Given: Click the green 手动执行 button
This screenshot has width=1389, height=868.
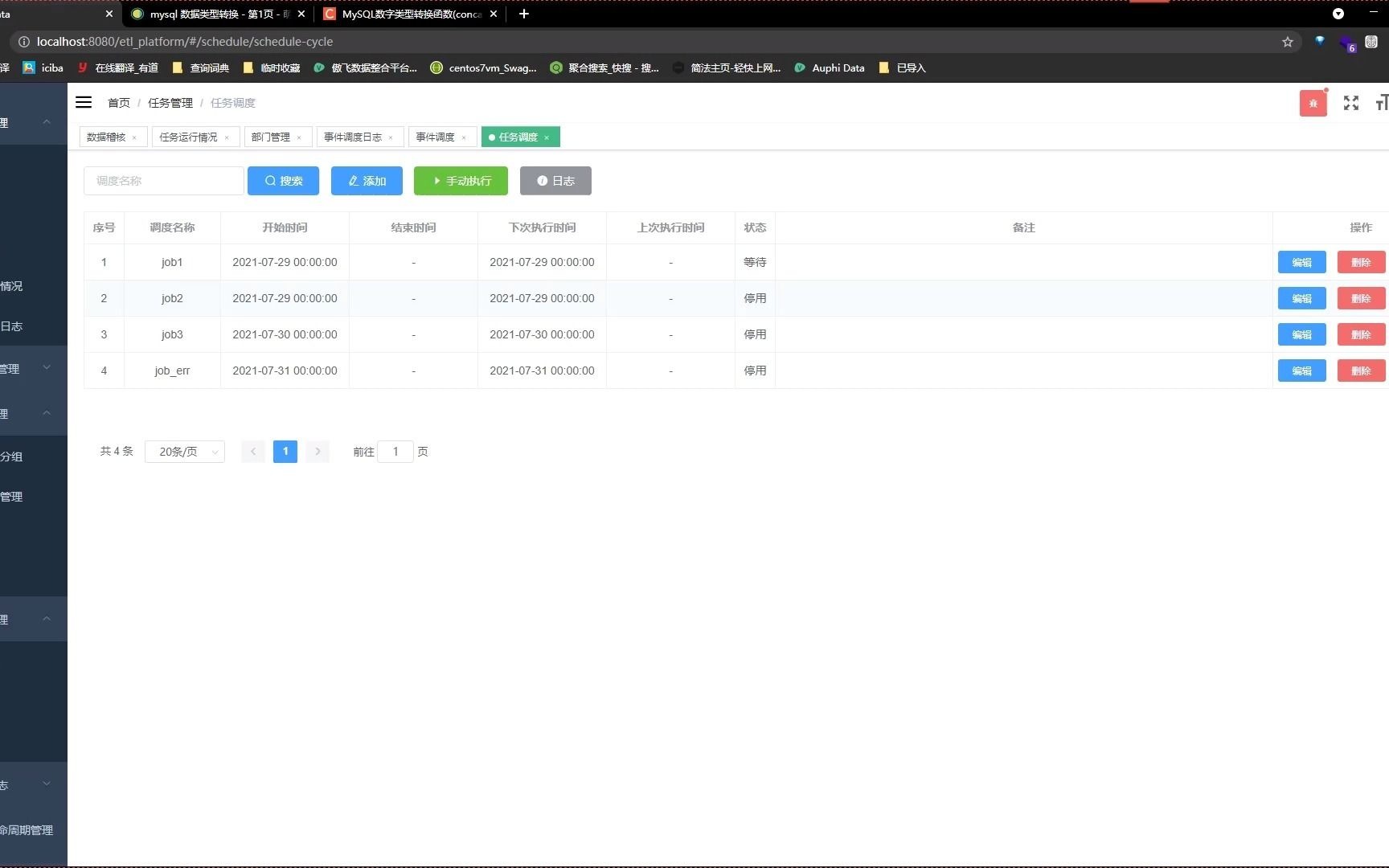Looking at the screenshot, I should (x=461, y=181).
